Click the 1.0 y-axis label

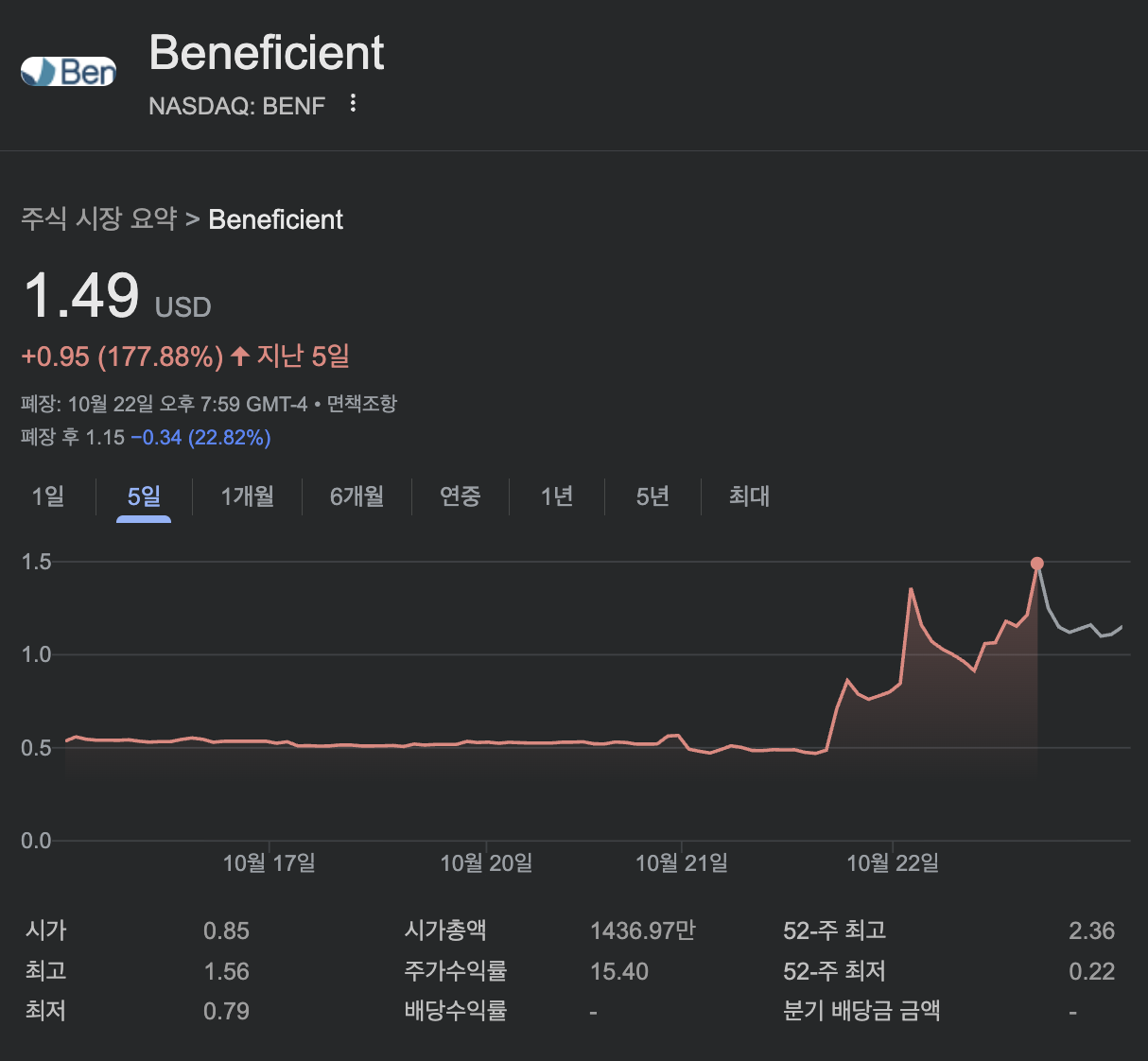click(x=36, y=654)
